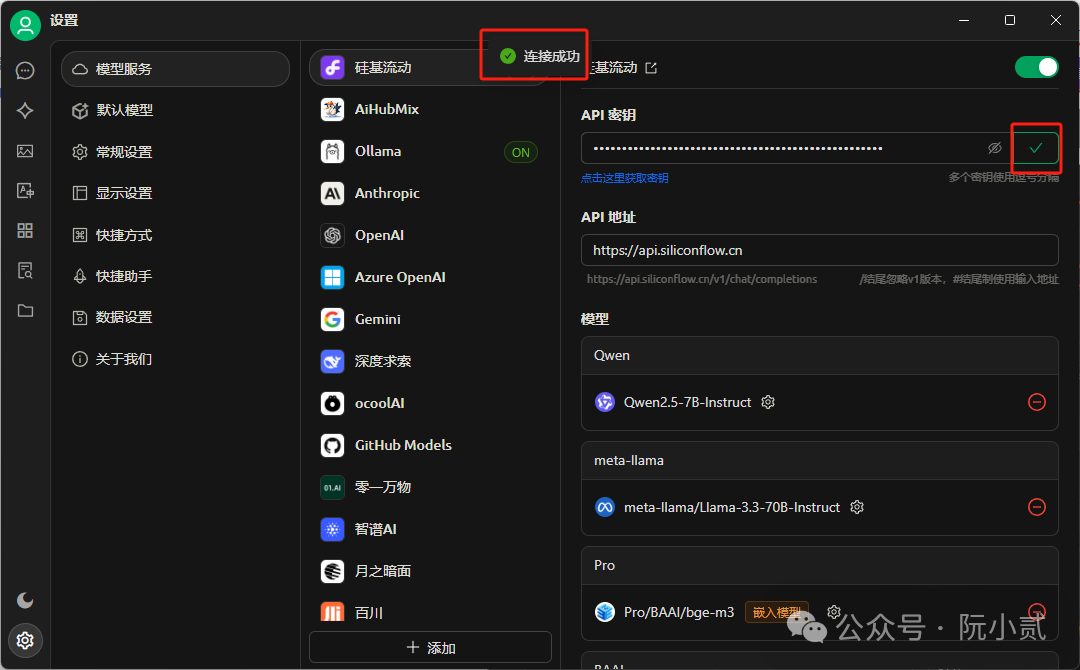Viewport: 1080px width, 670px height.
Task: Click the 硅基流动 provider logo icon
Action: pyautogui.click(x=333, y=67)
